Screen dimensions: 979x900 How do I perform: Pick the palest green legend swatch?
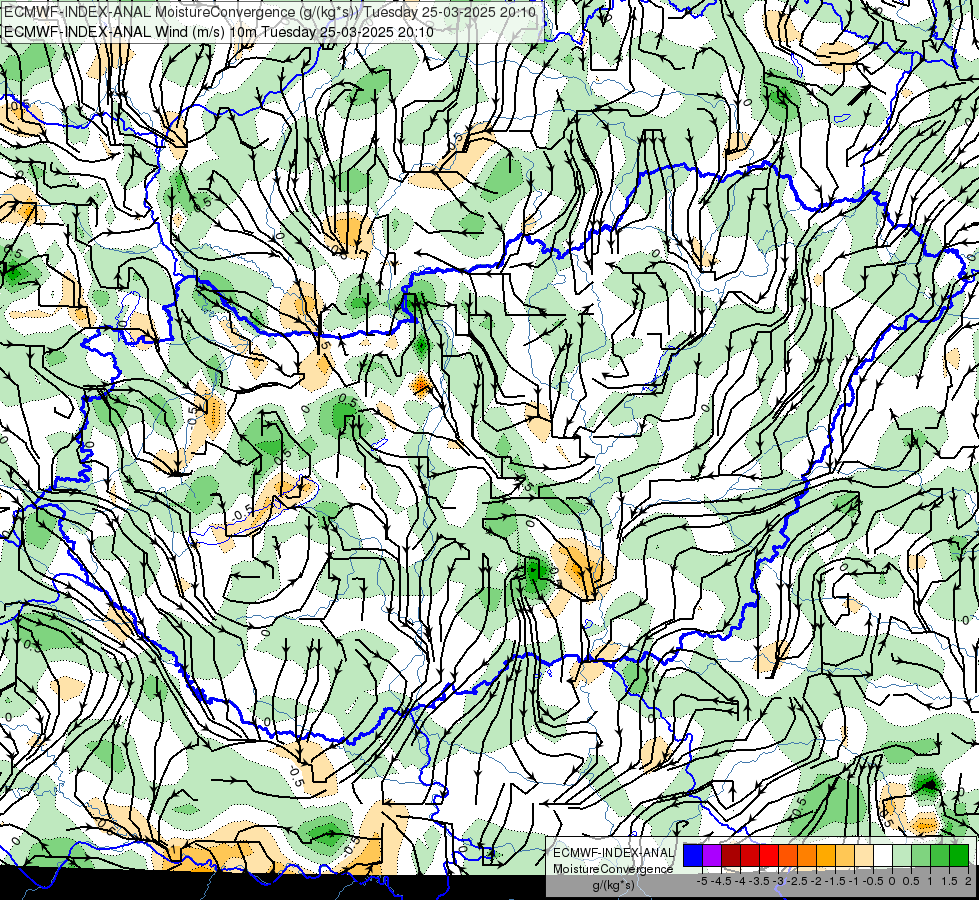902,855
